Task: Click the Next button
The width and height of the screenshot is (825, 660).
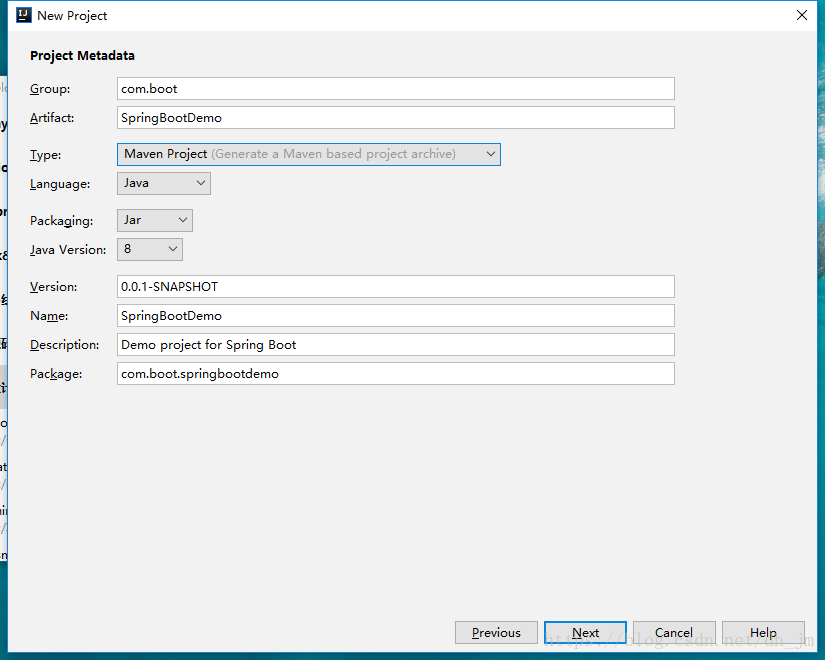Action: pyautogui.click(x=585, y=632)
